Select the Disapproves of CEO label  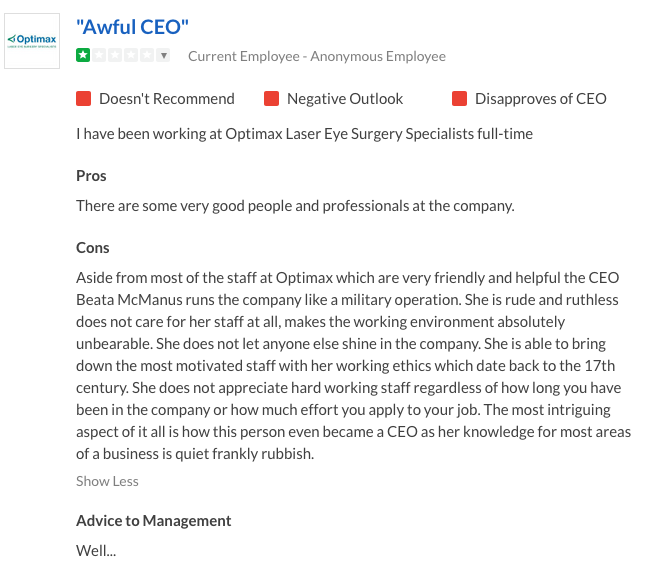pyautogui.click(x=541, y=99)
